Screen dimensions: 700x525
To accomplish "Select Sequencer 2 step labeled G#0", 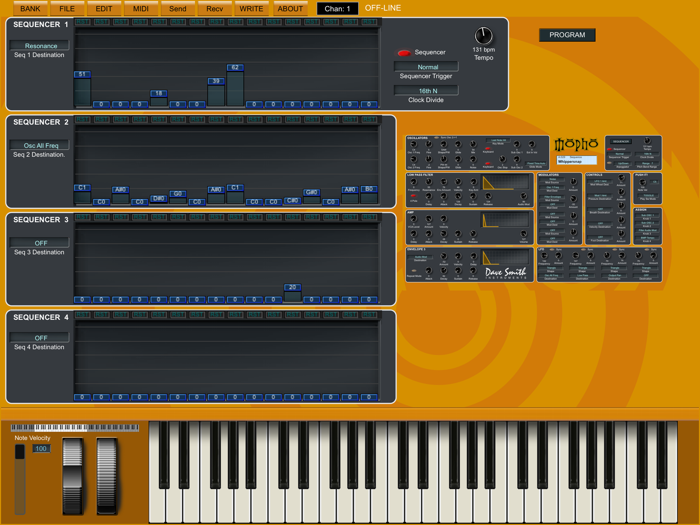I will tap(312, 196).
